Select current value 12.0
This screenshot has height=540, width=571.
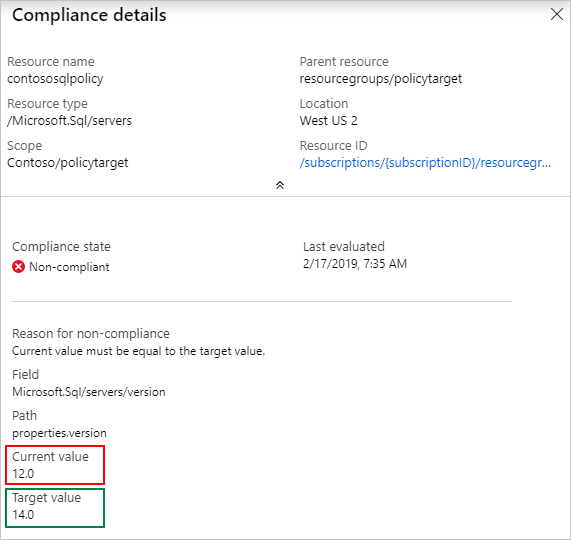click(x=23, y=474)
